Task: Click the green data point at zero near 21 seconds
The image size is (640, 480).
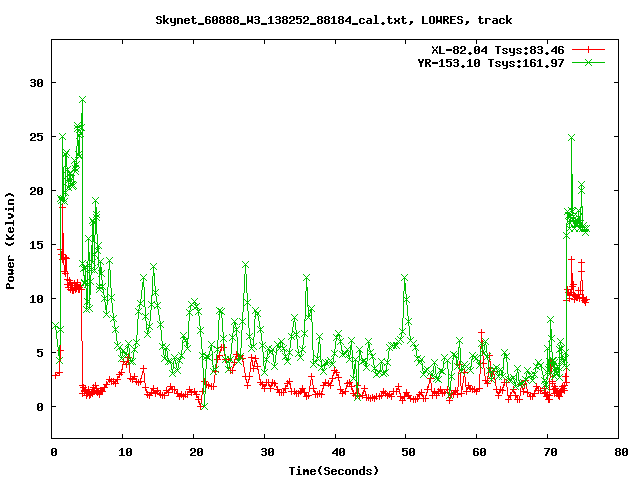Action: click(204, 406)
